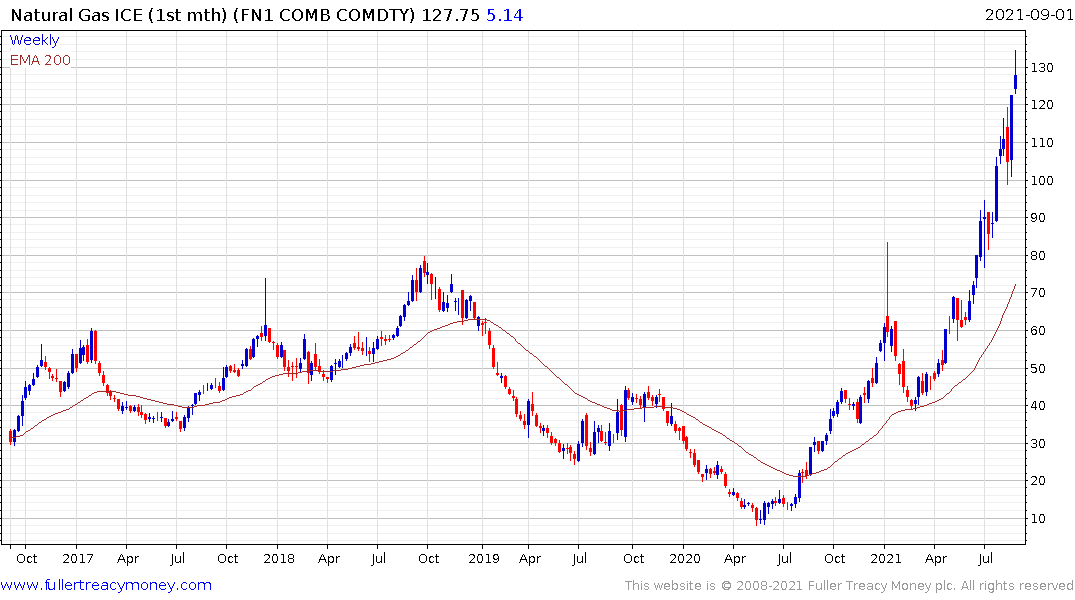Click the blue change value 5.14
The height and width of the screenshot is (600, 1075).
(x=505, y=14)
